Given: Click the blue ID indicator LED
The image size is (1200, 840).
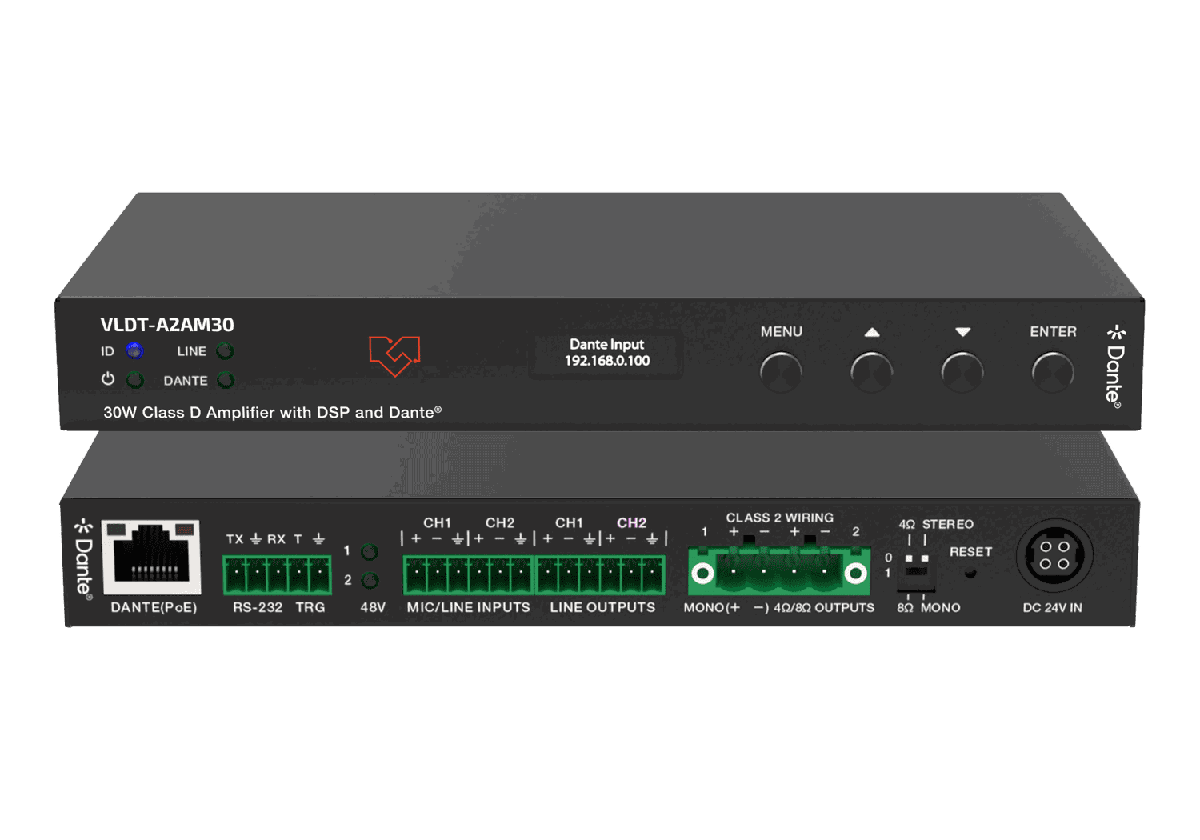Looking at the screenshot, I should (x=135, y=351).
